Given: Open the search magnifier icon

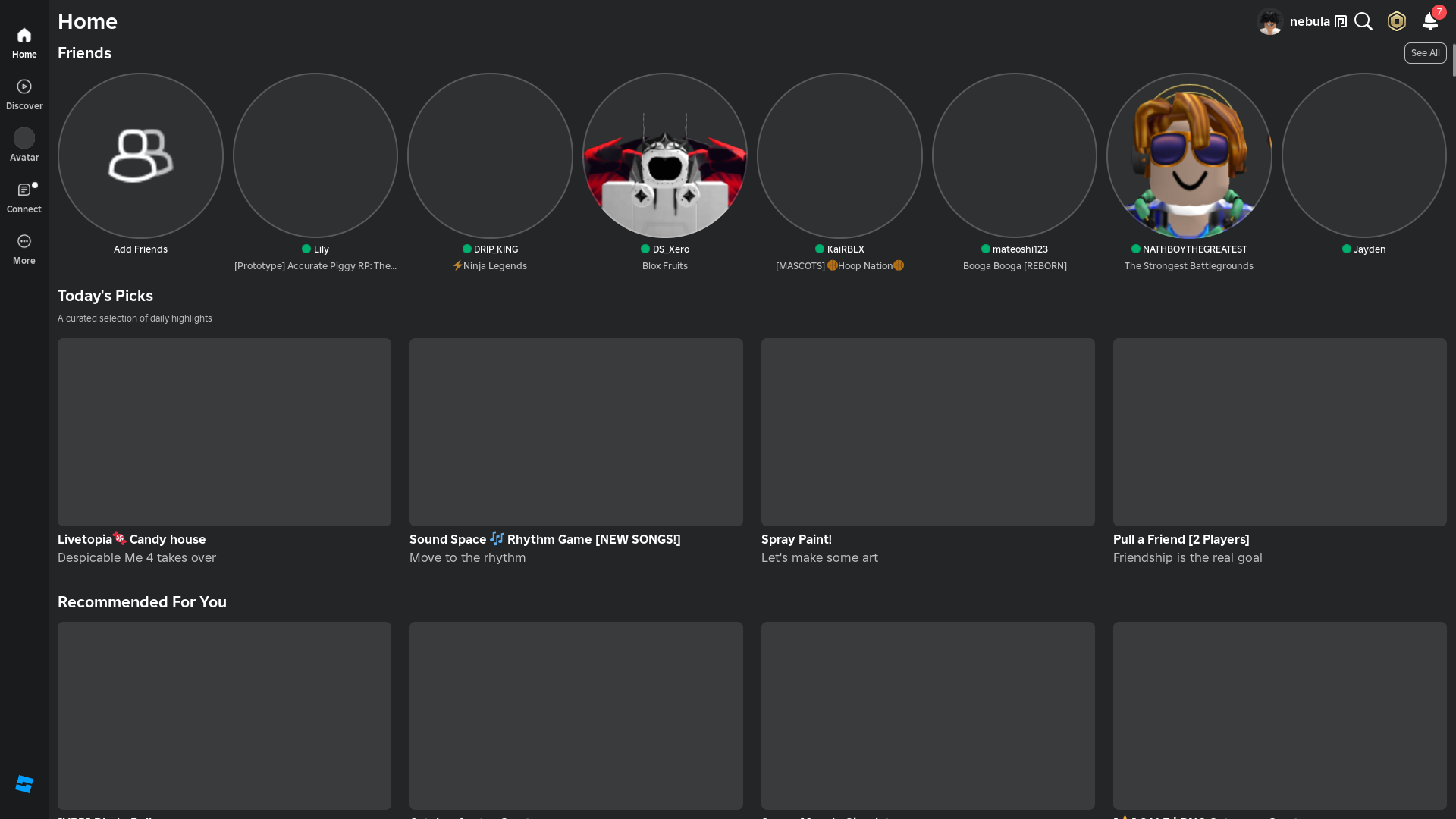Looking at the screenshot, I should tap(1363, 21).
